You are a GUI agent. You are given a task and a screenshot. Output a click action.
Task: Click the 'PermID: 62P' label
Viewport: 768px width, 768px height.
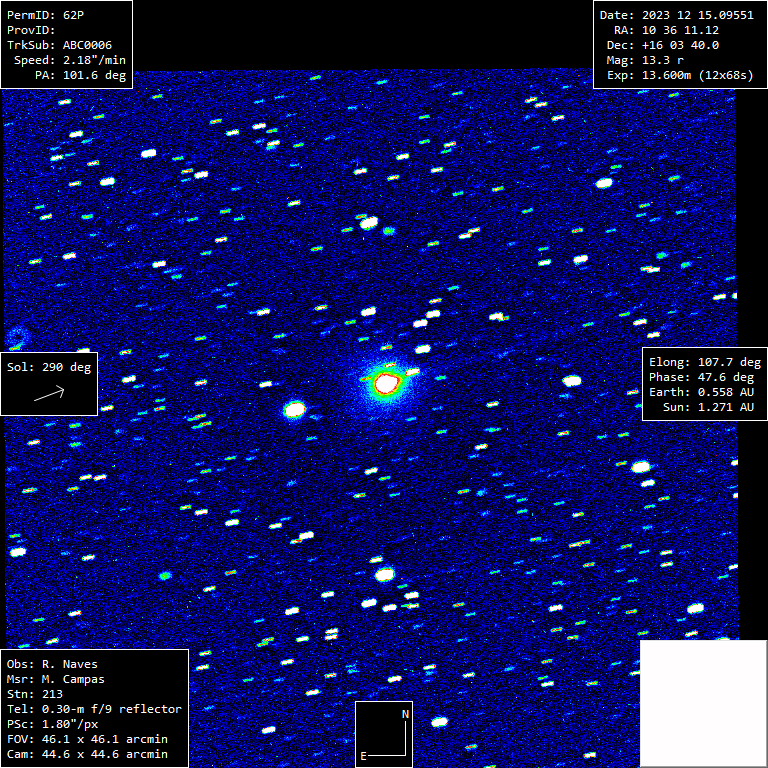click(x=46, y=15)
